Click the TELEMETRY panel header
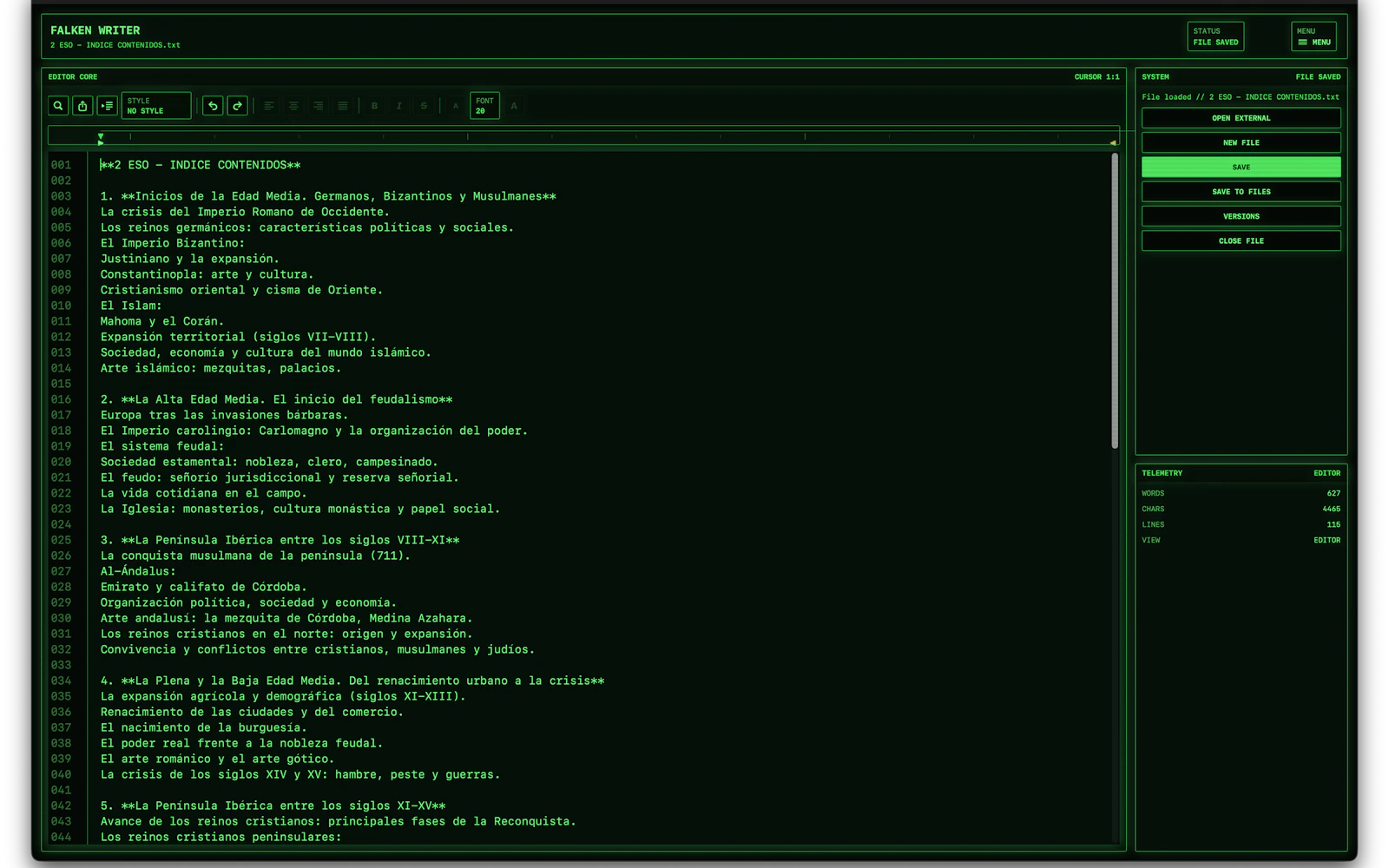This screenshot has width=1389, height=868. click(x=1162, y=473)
